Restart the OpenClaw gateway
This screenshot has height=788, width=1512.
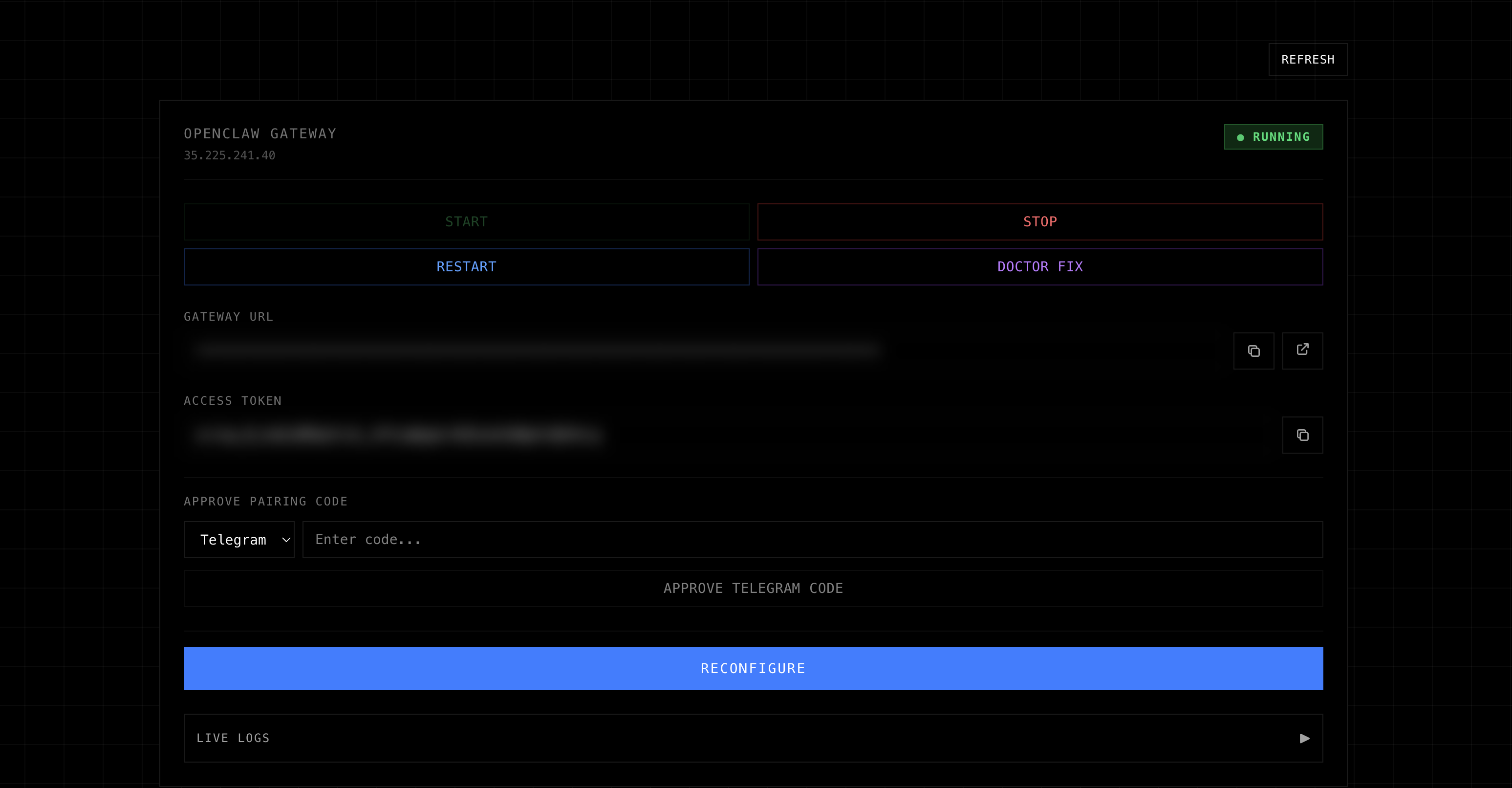(x=466, y=266)
